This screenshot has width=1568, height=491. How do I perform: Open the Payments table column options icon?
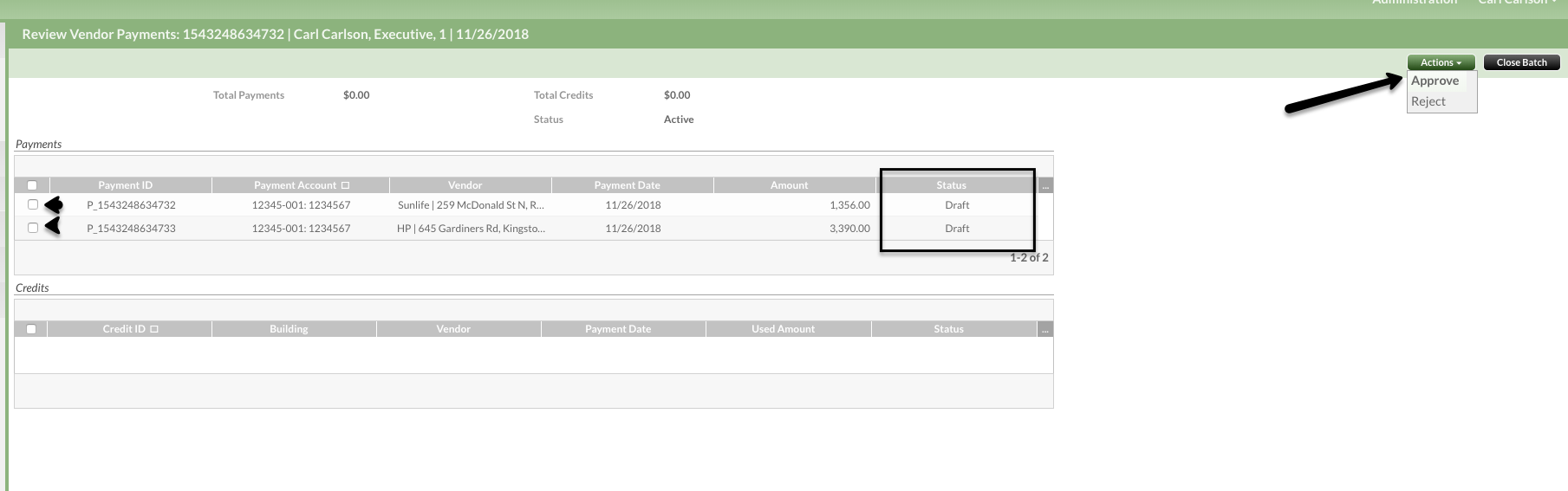(x=1045, y=185)
